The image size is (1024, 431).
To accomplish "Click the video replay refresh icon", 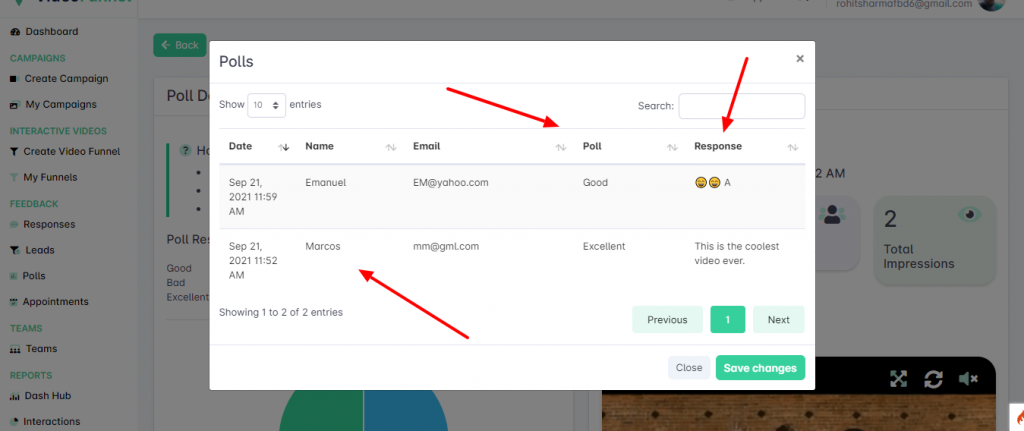I will tap(933, 379).
